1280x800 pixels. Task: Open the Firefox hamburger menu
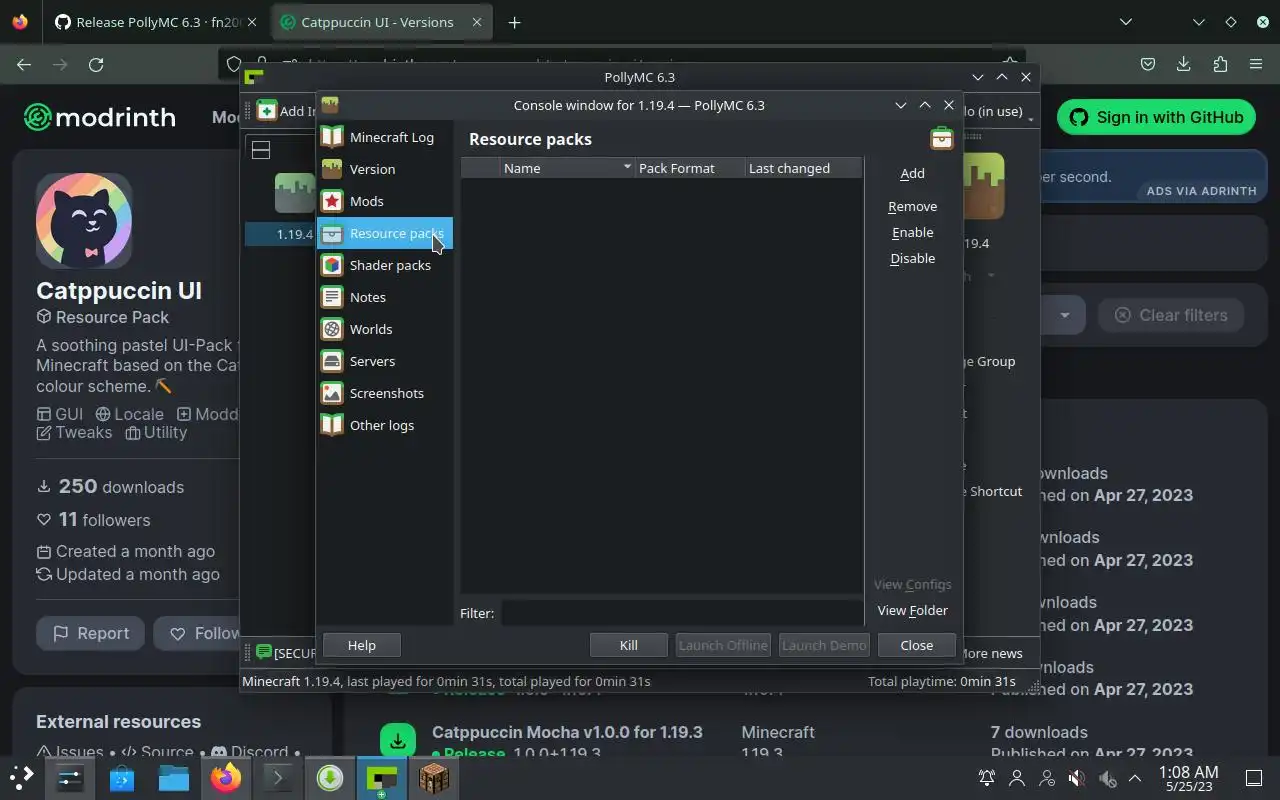[1256, 64]
